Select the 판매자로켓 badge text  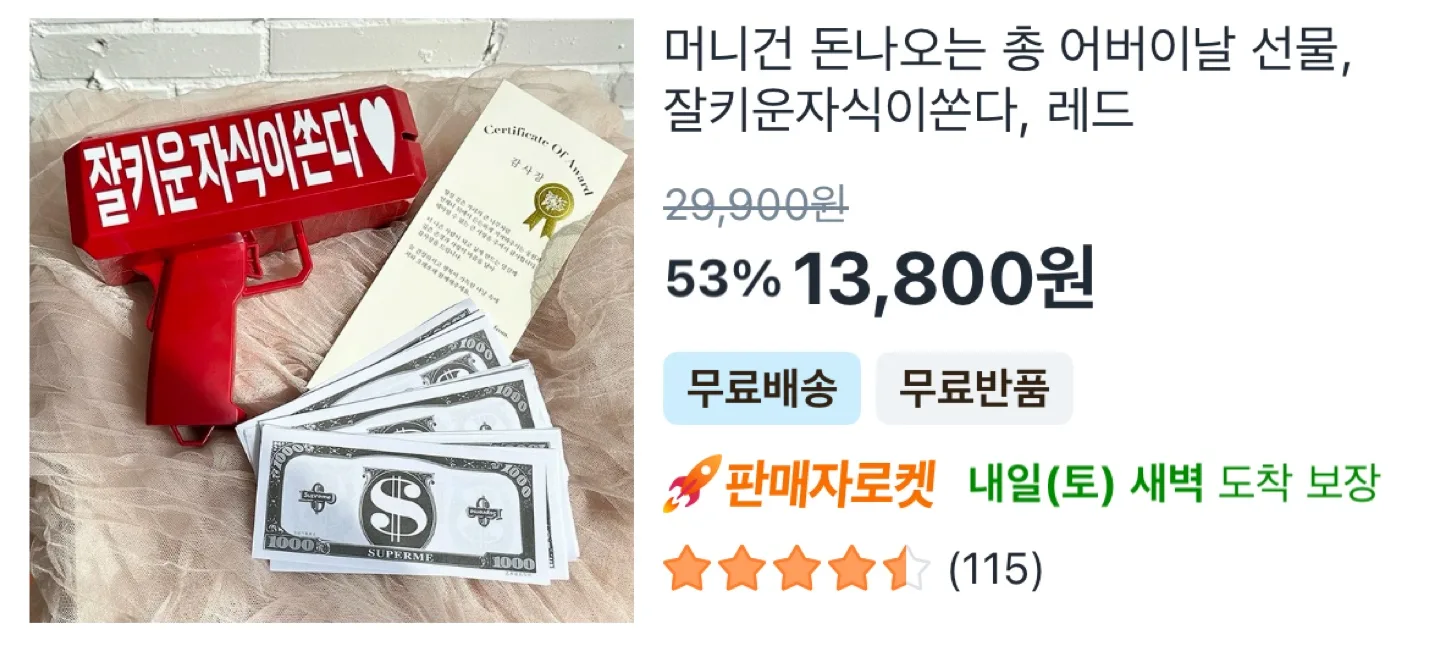coord(830,485)
